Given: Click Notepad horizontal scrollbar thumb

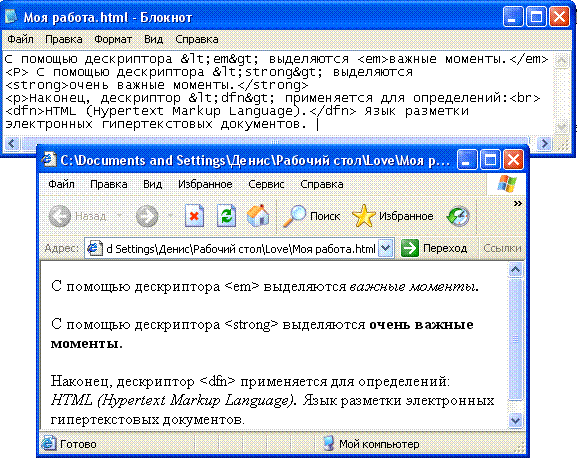Looking at the screenshot, I should point(275,142).
